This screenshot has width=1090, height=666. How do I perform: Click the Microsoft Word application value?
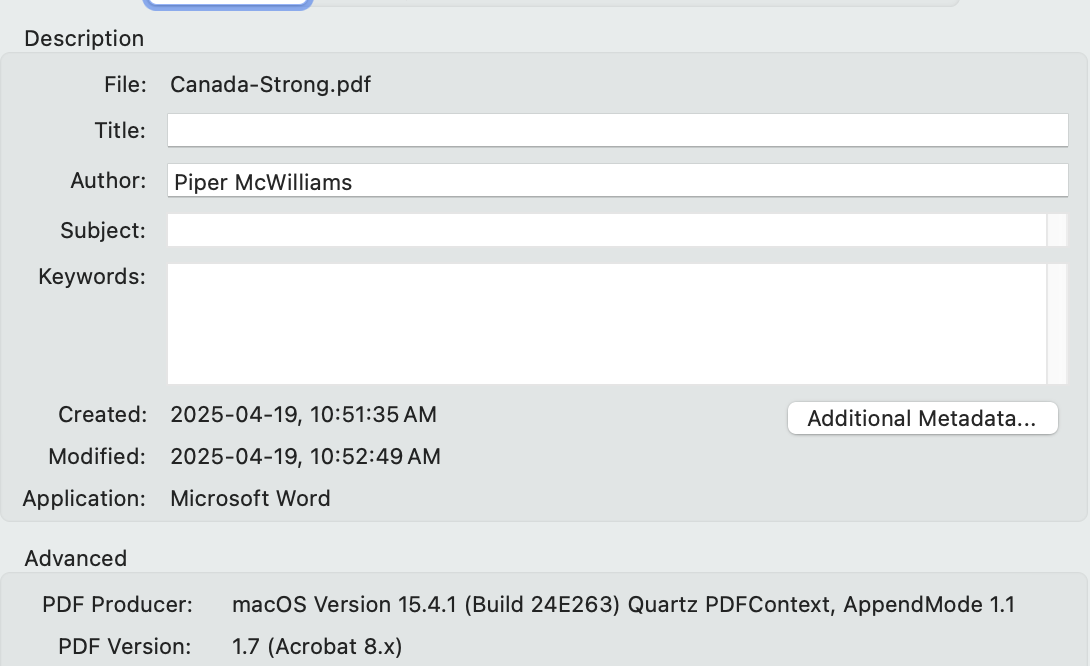[x=250, y=498]
